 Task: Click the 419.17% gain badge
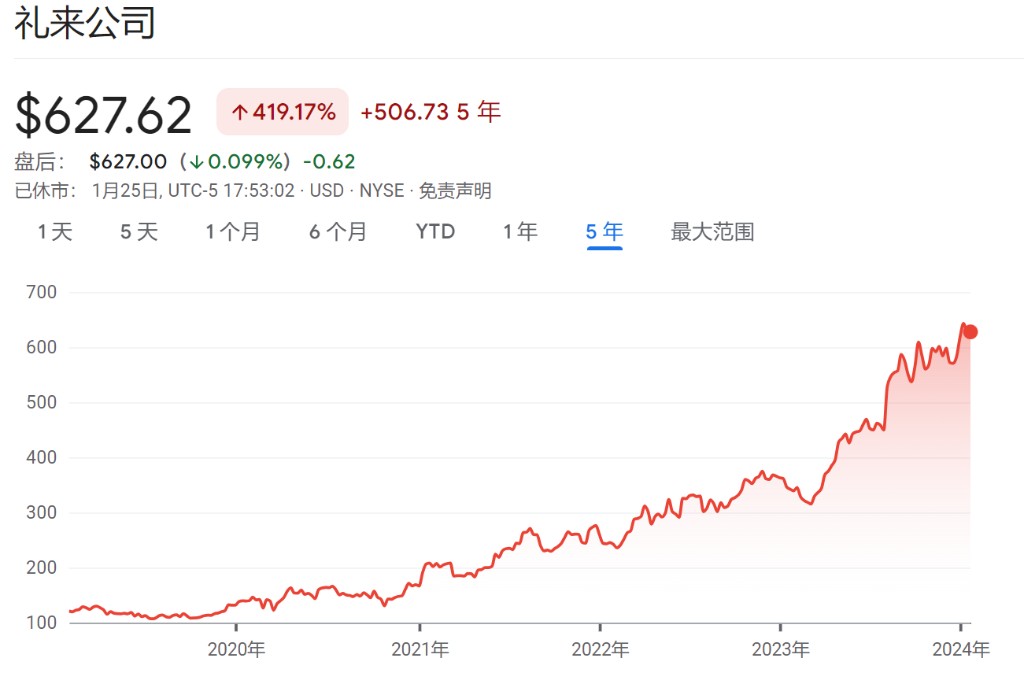pyautogui.click(x=283, y=112)
